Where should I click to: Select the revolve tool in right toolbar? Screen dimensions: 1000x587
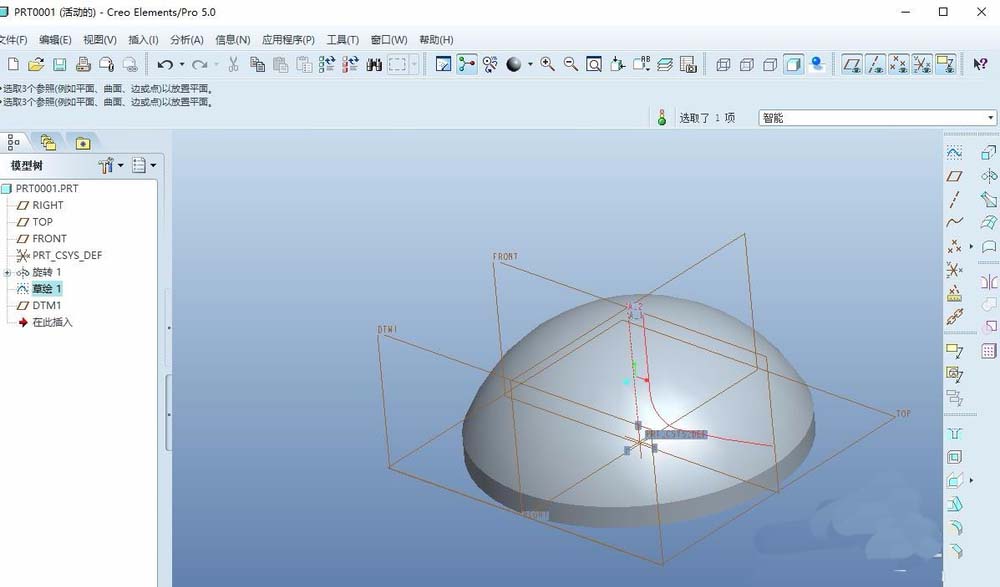989,175
